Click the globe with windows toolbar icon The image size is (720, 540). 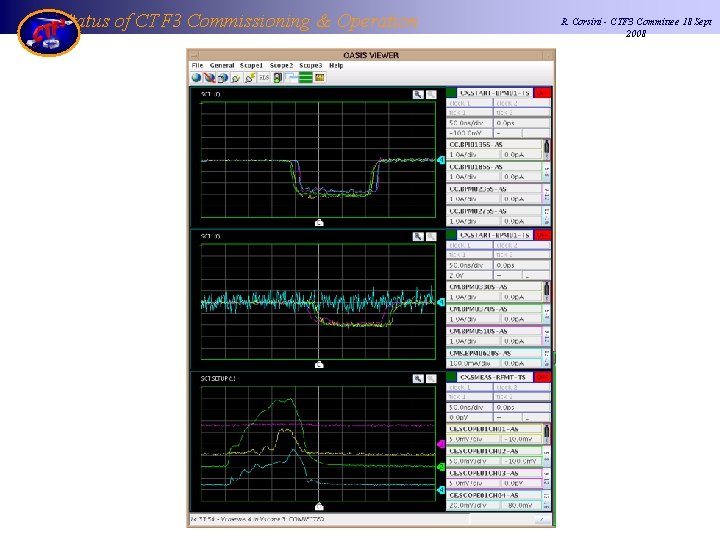(223, 78)
